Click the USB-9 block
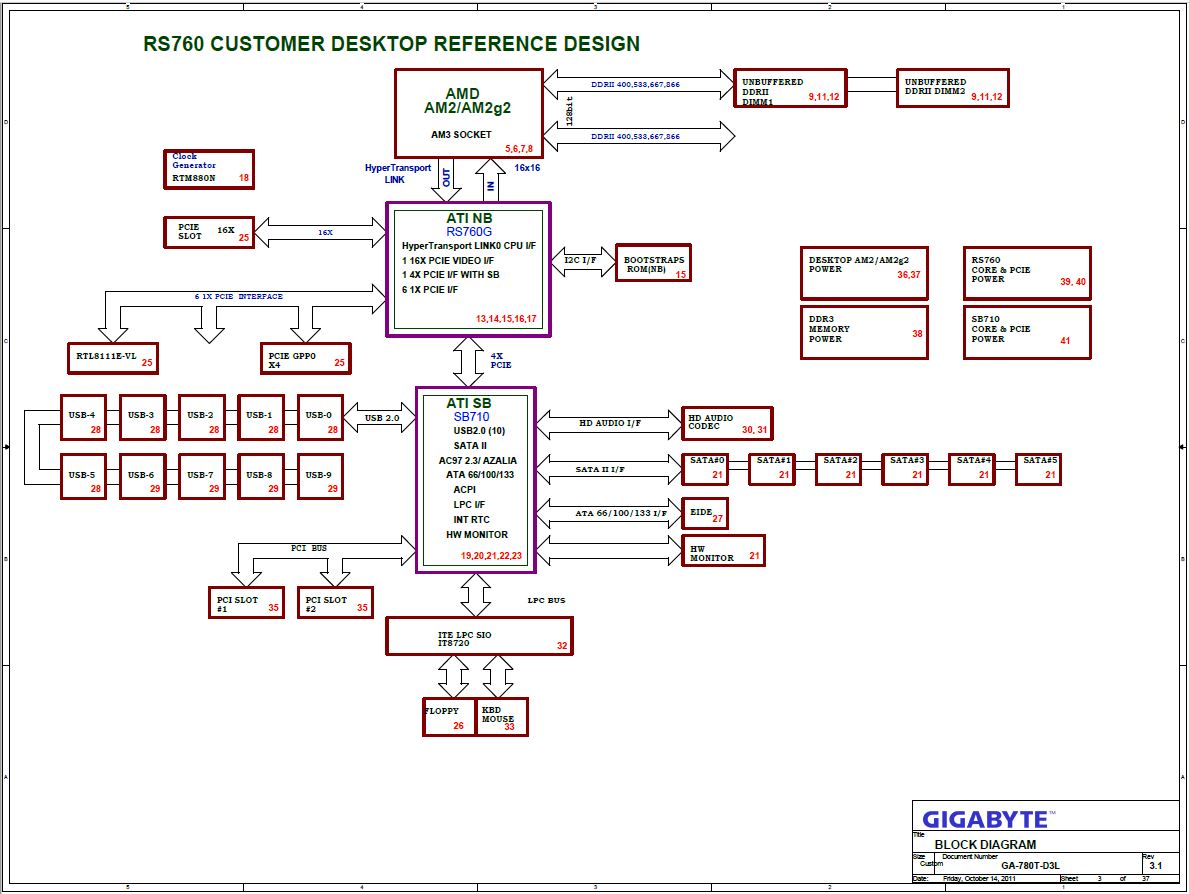This screenshot has height=894, width=1189. (x=320, y=476)
